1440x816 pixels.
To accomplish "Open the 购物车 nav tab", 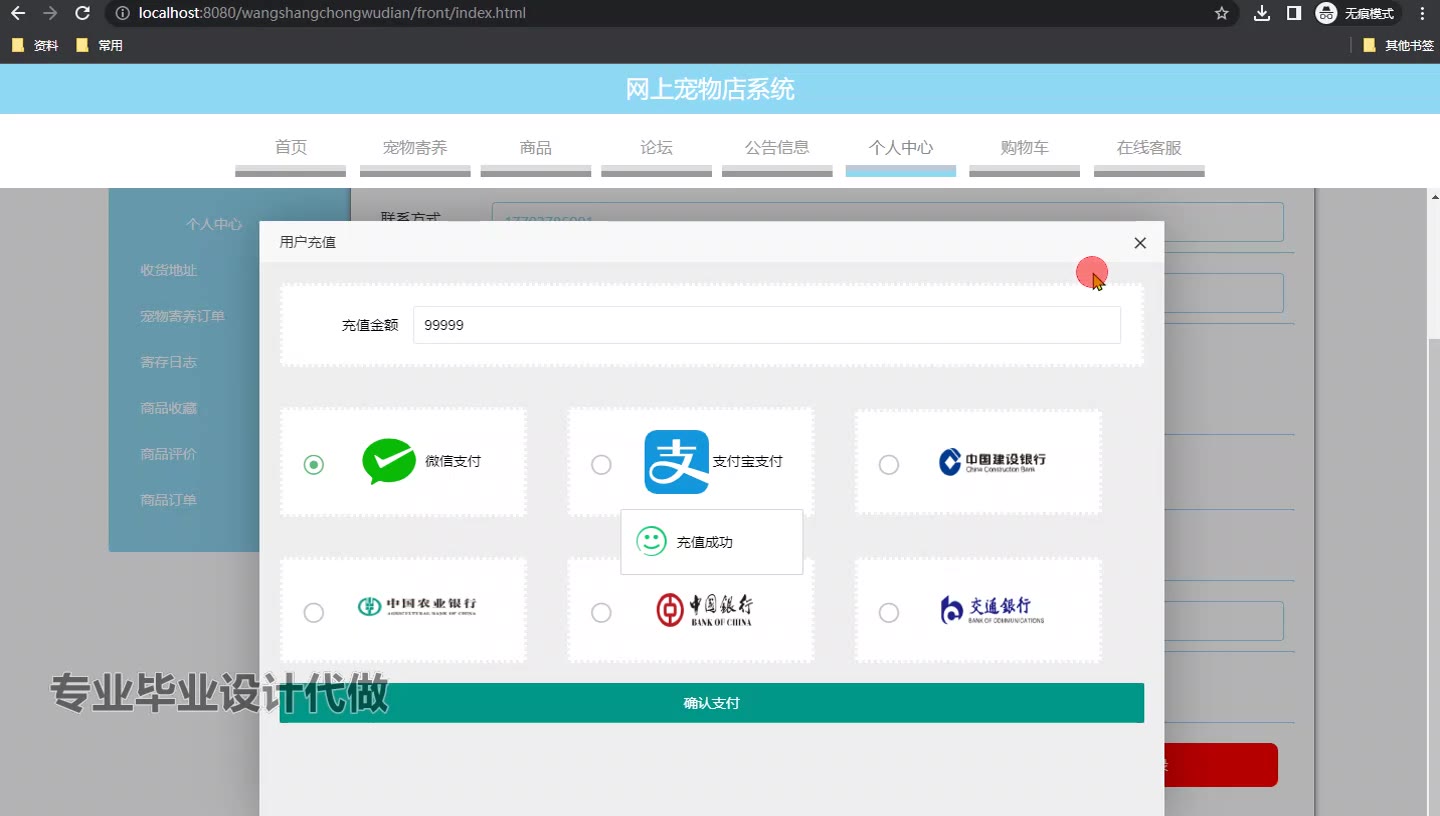I will 1025,148.
